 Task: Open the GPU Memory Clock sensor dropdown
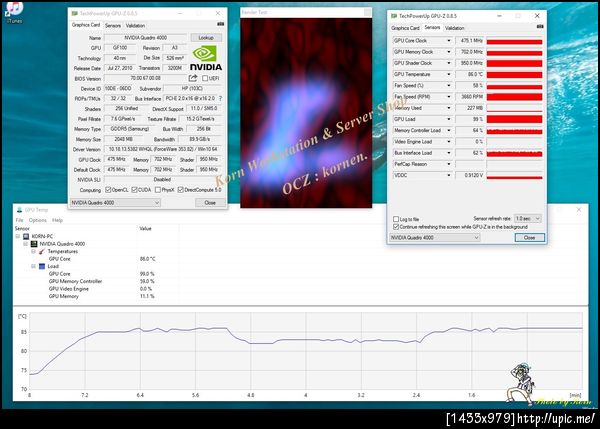tap(448, 52)
